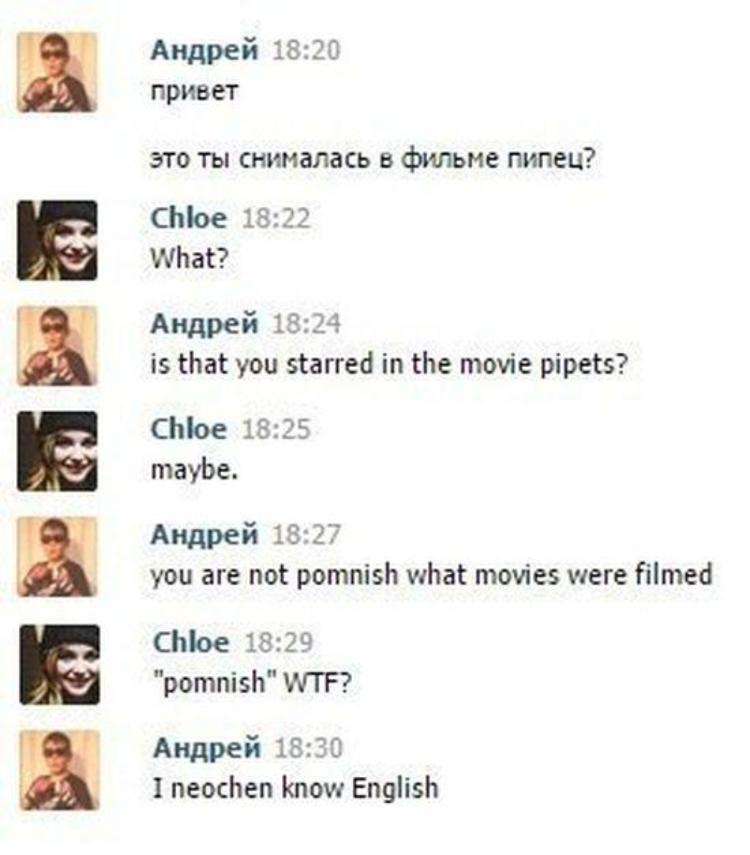Open Chloe's avatar next to "What?"
The image size is (750, 855).
(x=57, y=240)
